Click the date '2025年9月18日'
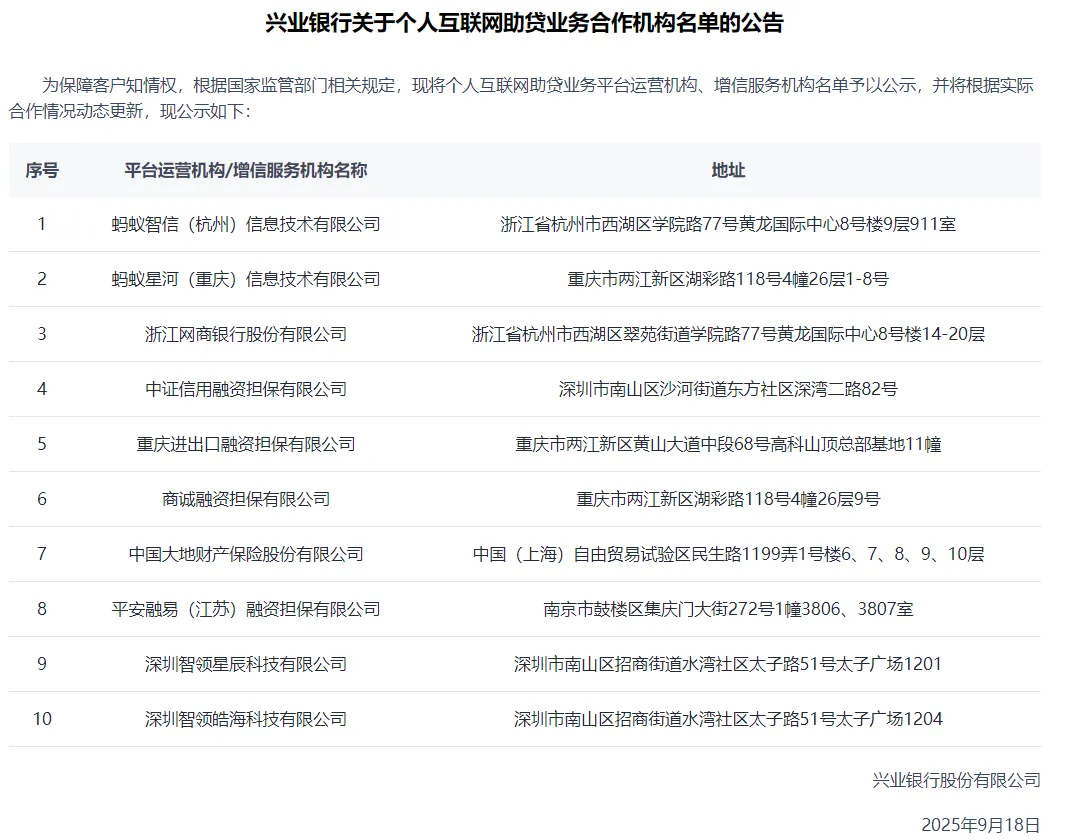 (981, 825)
